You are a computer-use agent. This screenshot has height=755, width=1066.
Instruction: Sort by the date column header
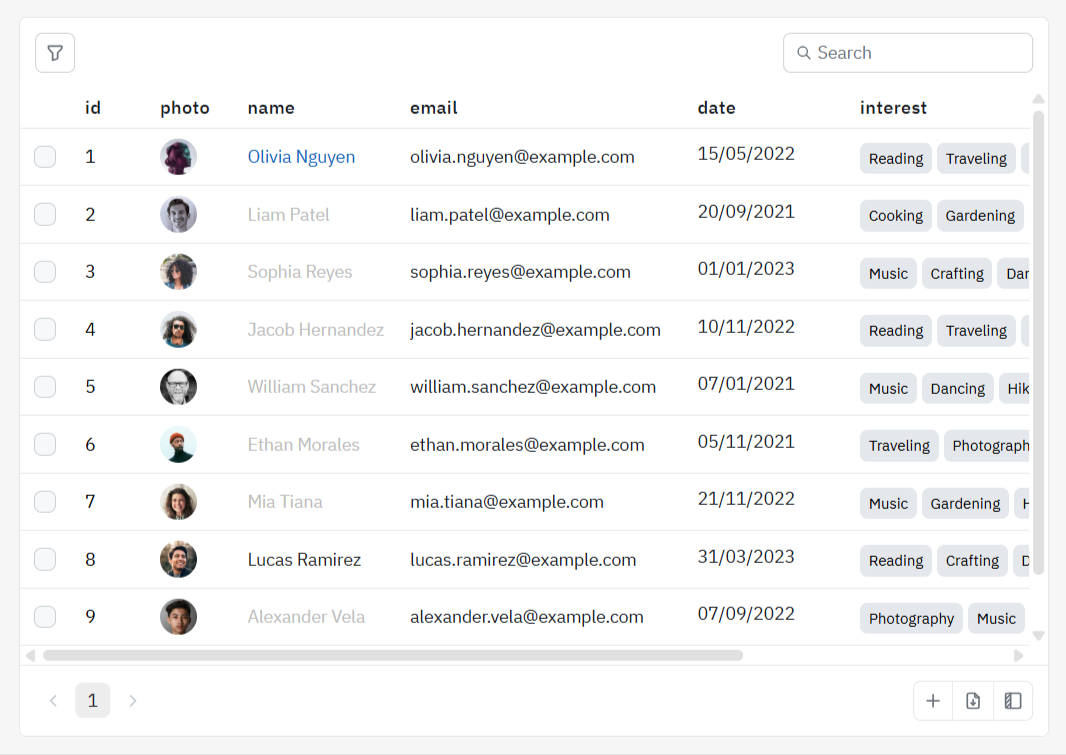[716, 108]
